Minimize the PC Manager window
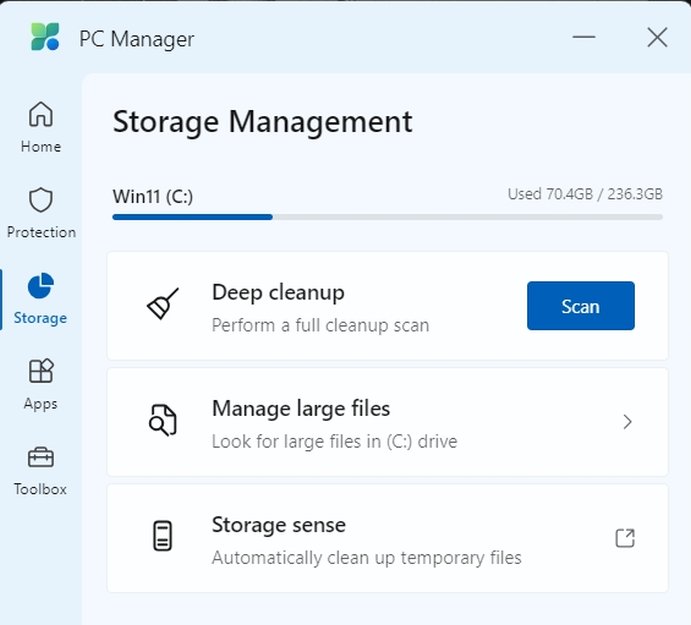Viewport: 691px width, 625px height. point(584,38)
